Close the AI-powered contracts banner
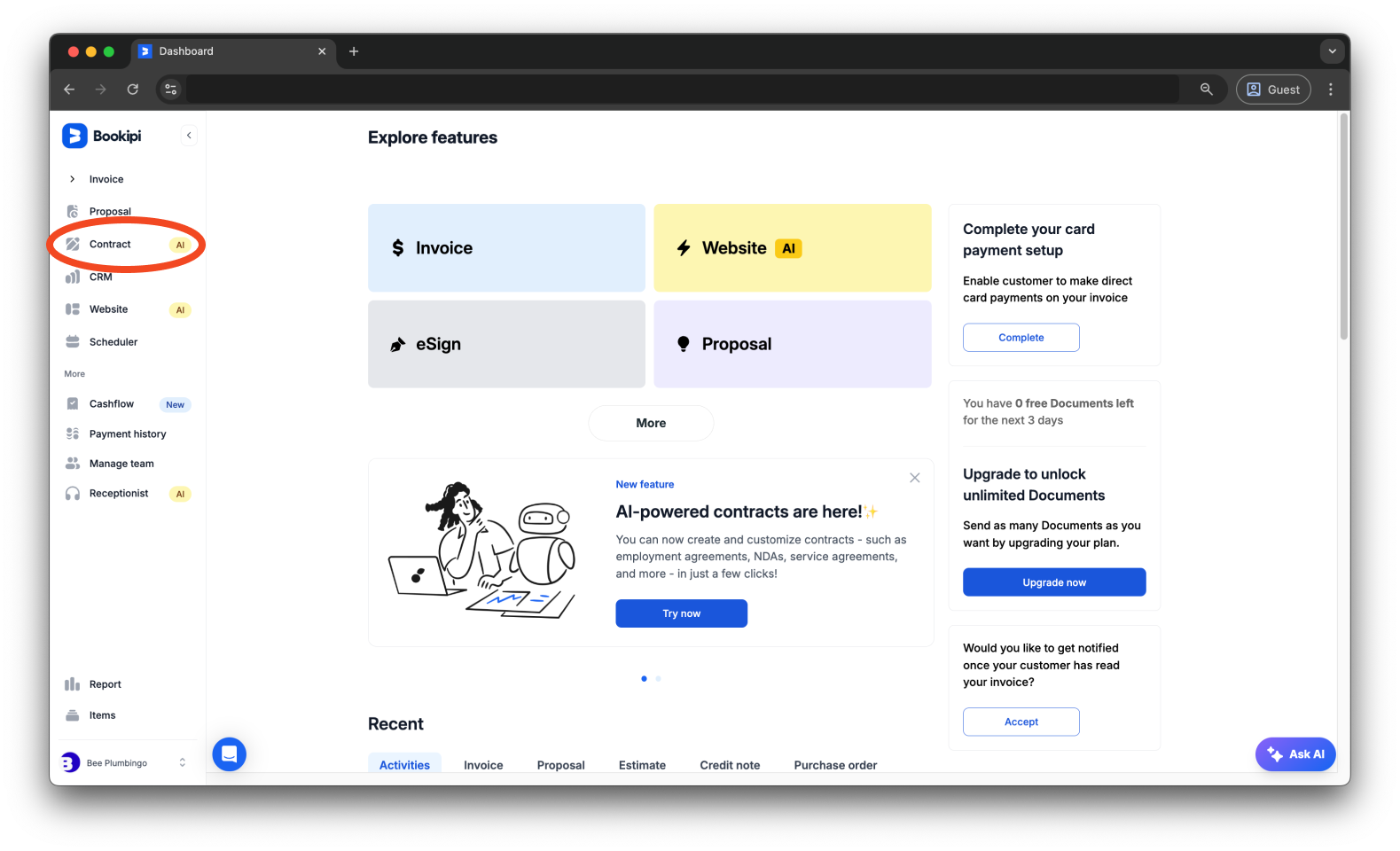1400x851 pixels. (x=915, y=478)
